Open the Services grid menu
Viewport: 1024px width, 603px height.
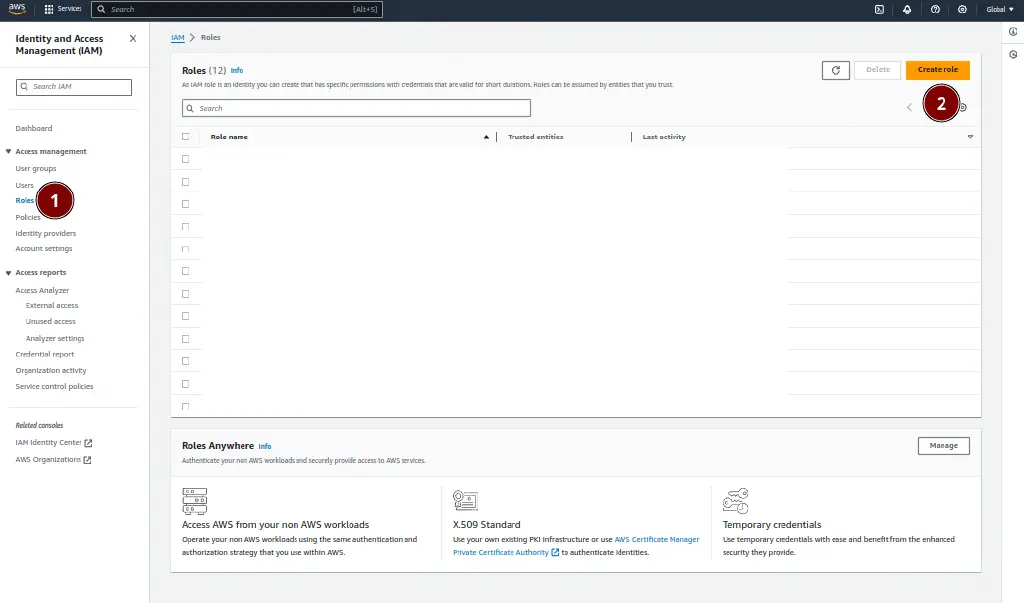(63, 9)
